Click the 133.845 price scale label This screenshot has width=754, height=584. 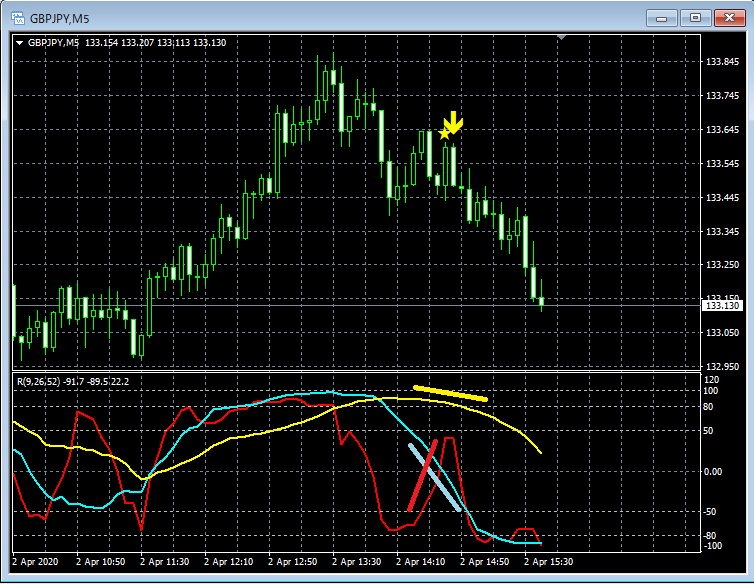coord(722,62)
